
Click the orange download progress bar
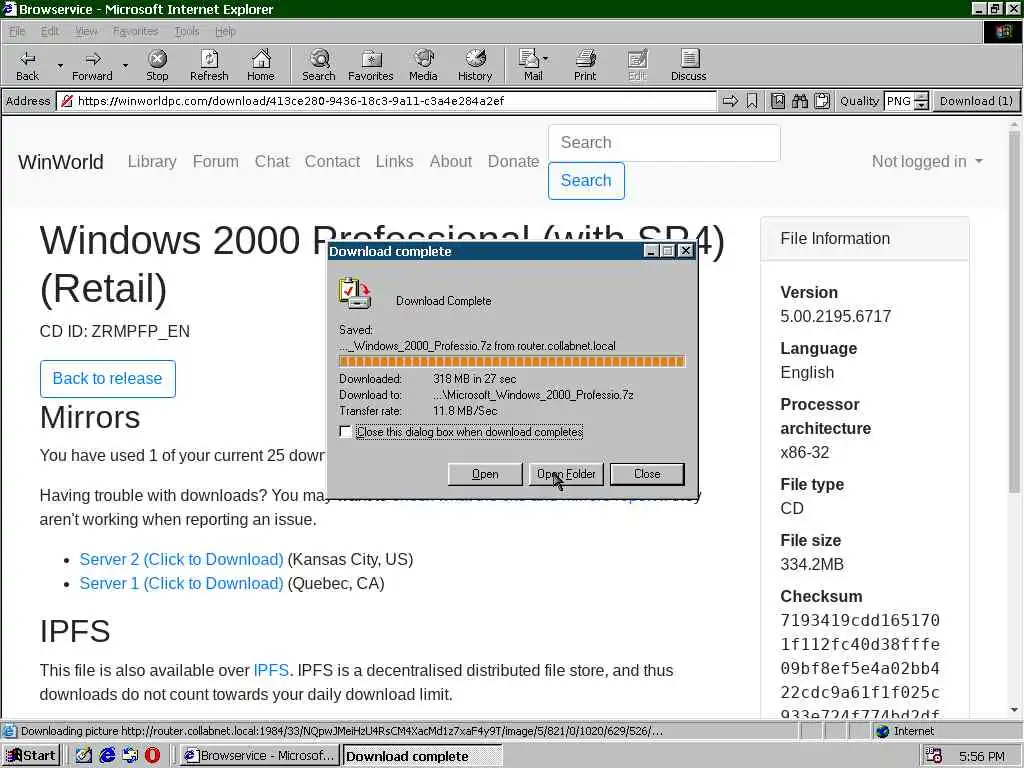point(512,361)
